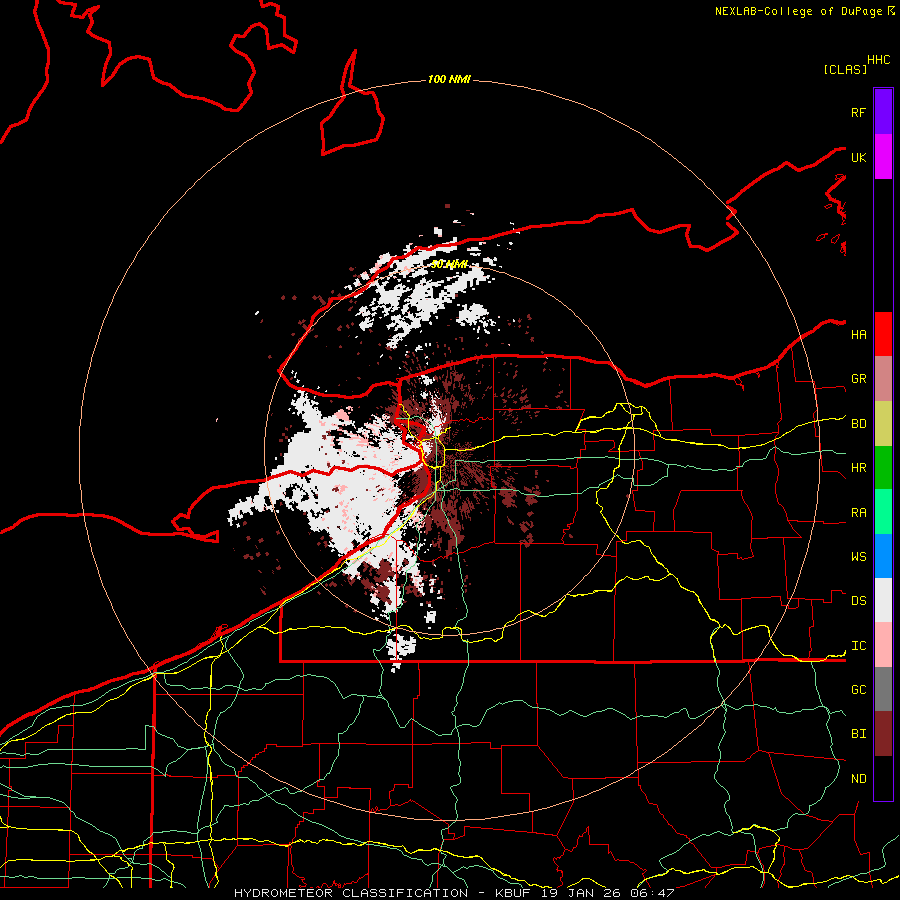Select the WS legend label

pyautogui.click(x=858, y=557)
